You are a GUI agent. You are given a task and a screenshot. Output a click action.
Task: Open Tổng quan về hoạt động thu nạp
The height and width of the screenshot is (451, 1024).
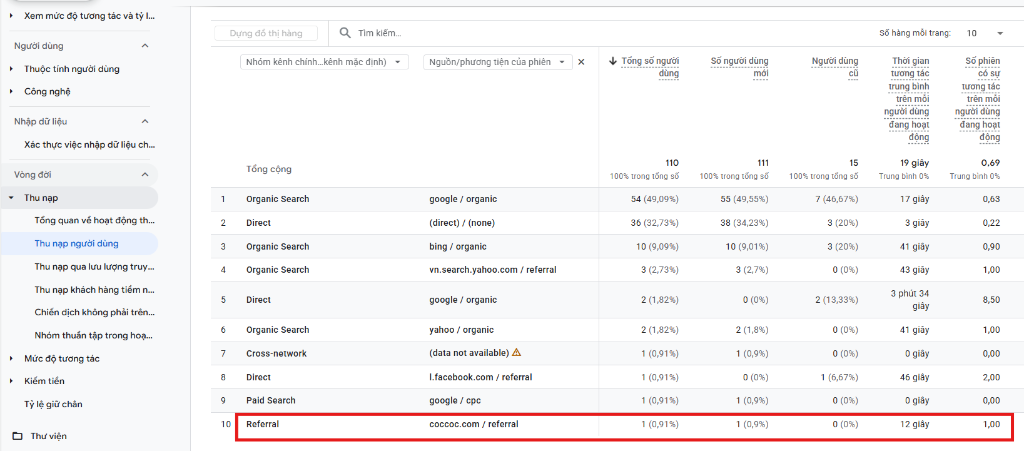point(95,221)
